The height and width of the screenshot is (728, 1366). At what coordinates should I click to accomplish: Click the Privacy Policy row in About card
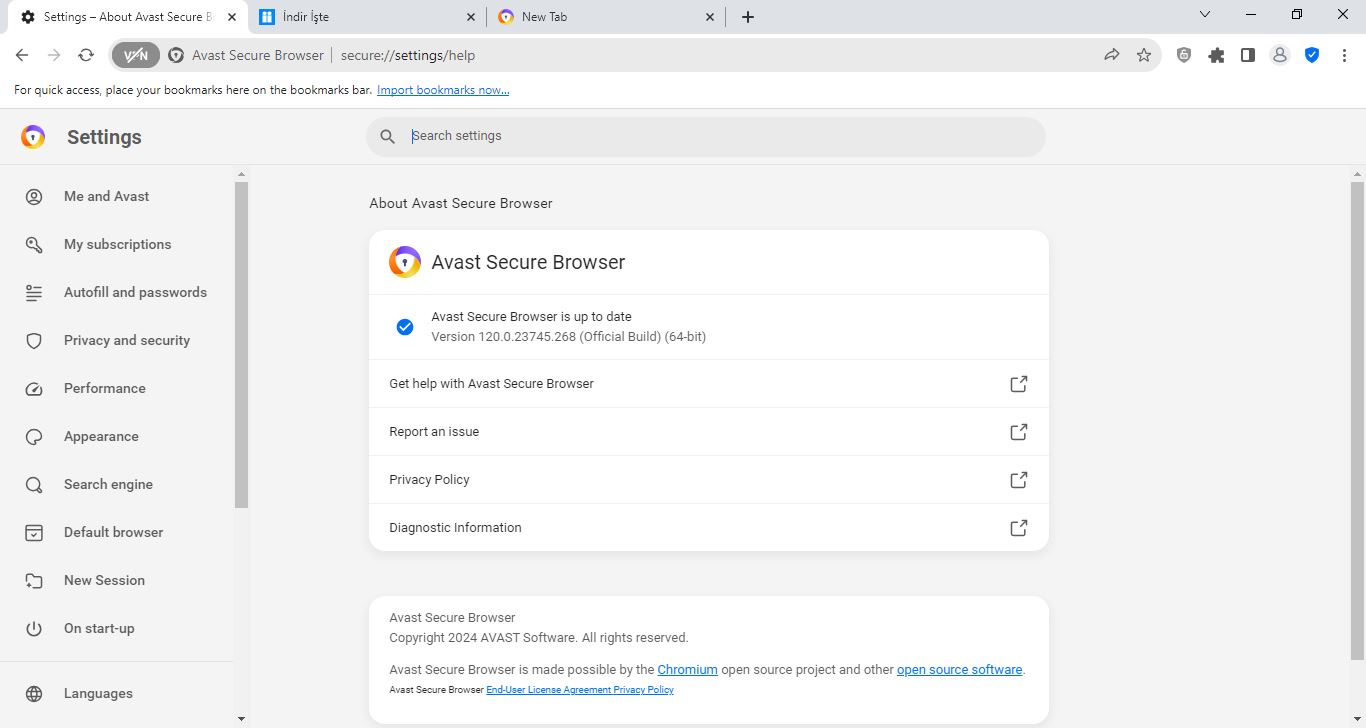(708, 480)
